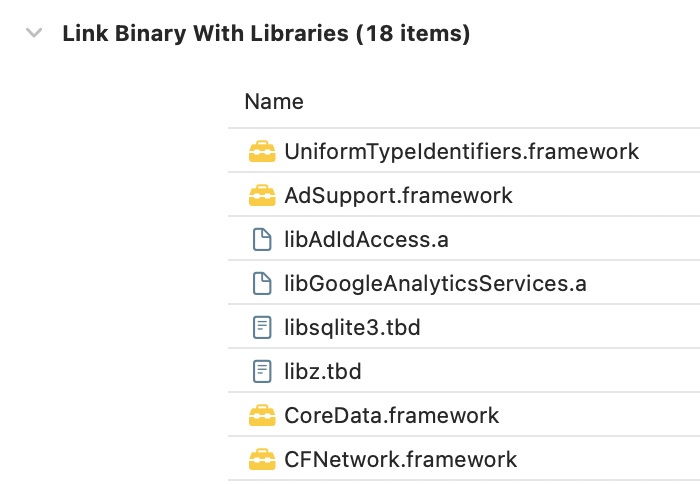This screenshot has height=484, width=700.
Task: Select the libz.tbd library row
Action: [464, 371]
